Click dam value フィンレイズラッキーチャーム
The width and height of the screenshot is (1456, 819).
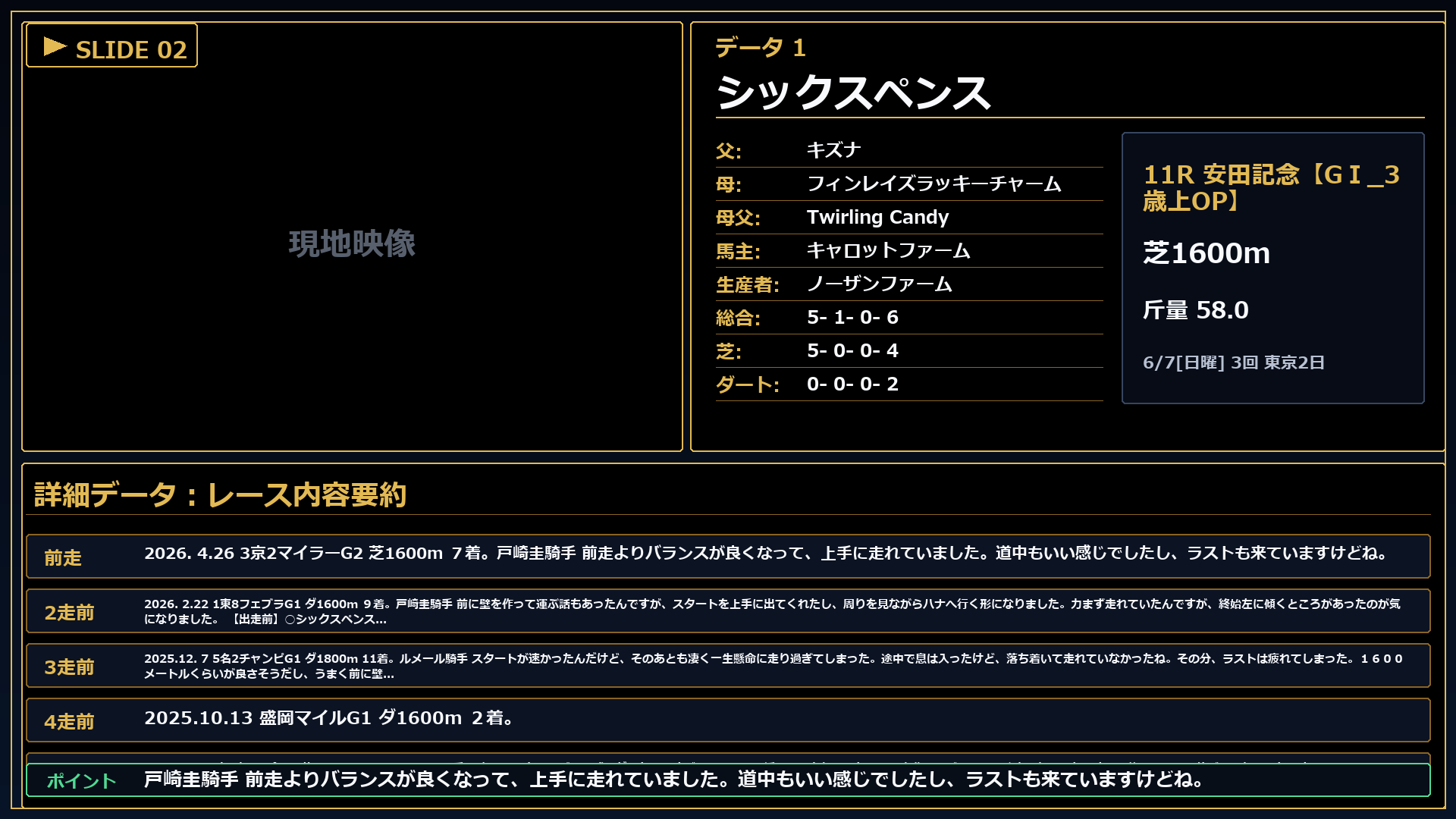[934, 184]
